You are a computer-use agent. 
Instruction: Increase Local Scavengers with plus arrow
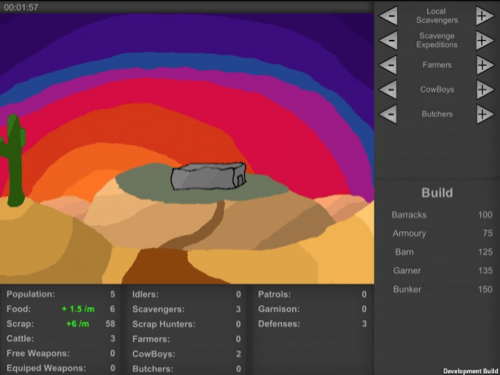485,16
